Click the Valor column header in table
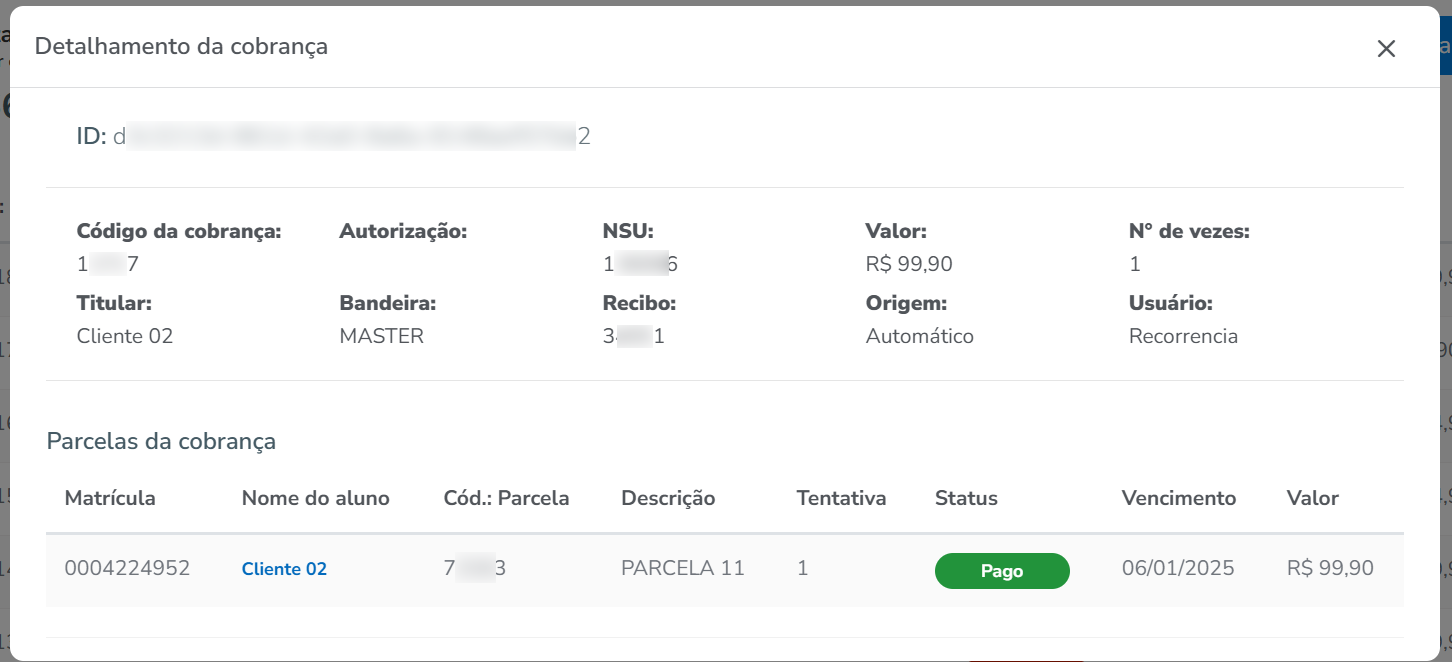The width and height of the screenshot is (1452, 662). 1312,498
